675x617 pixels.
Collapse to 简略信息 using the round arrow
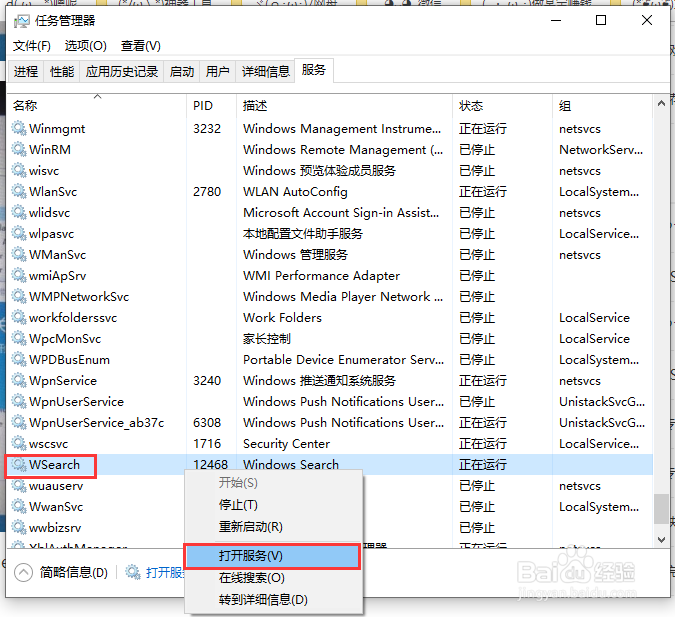click(x=23, y=572)
